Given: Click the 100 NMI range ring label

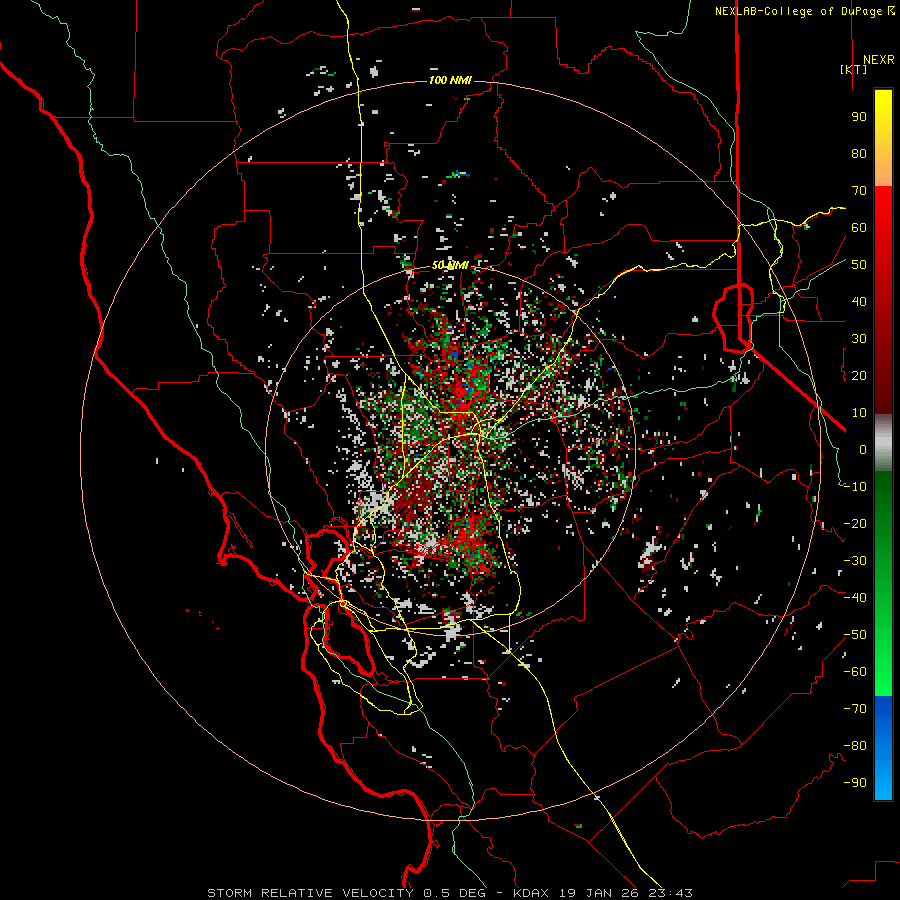Looking at the screenshot, I should [x=450, y=80].
